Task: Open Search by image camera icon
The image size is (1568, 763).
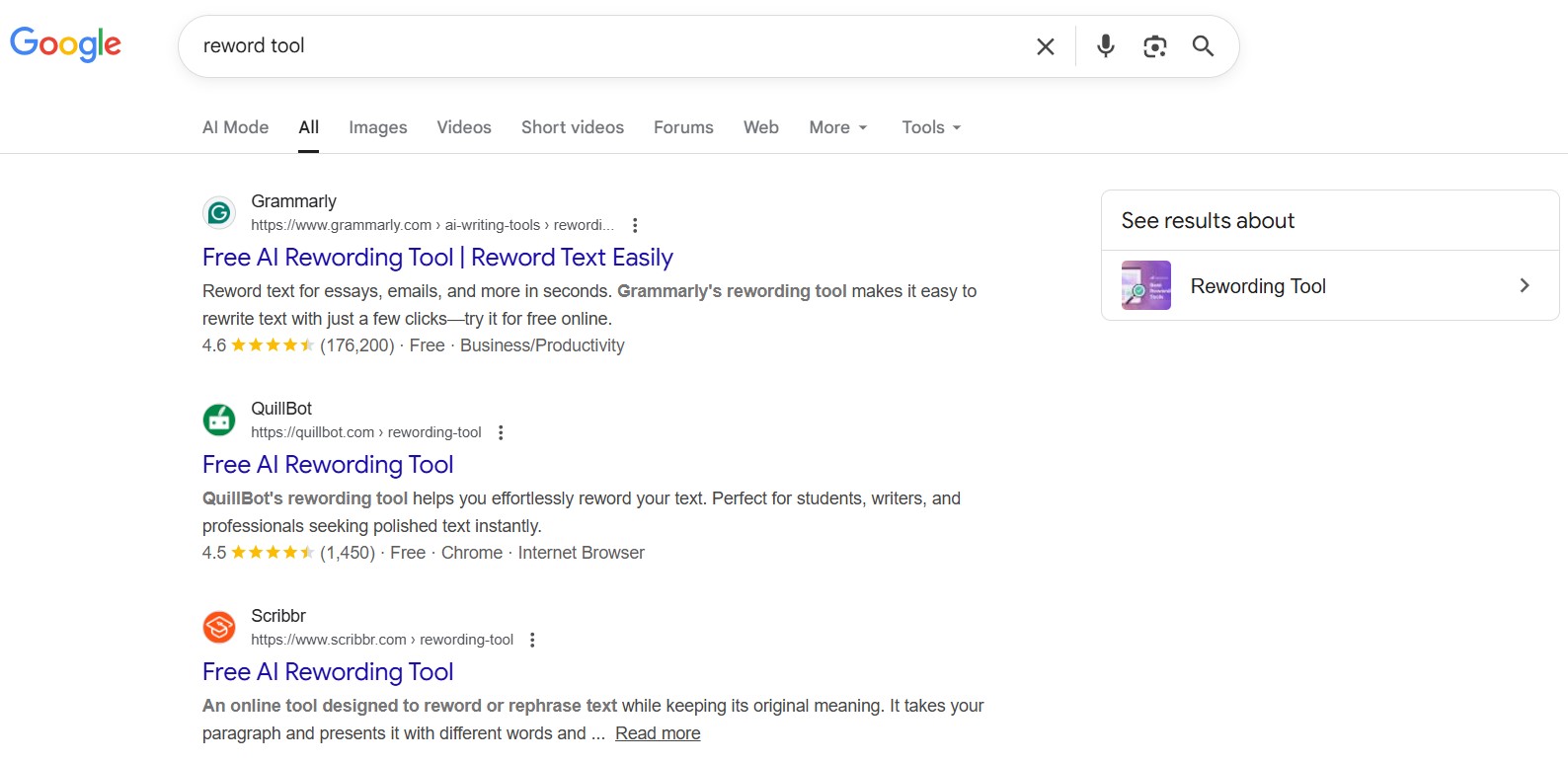Action: click(1154, 46)
